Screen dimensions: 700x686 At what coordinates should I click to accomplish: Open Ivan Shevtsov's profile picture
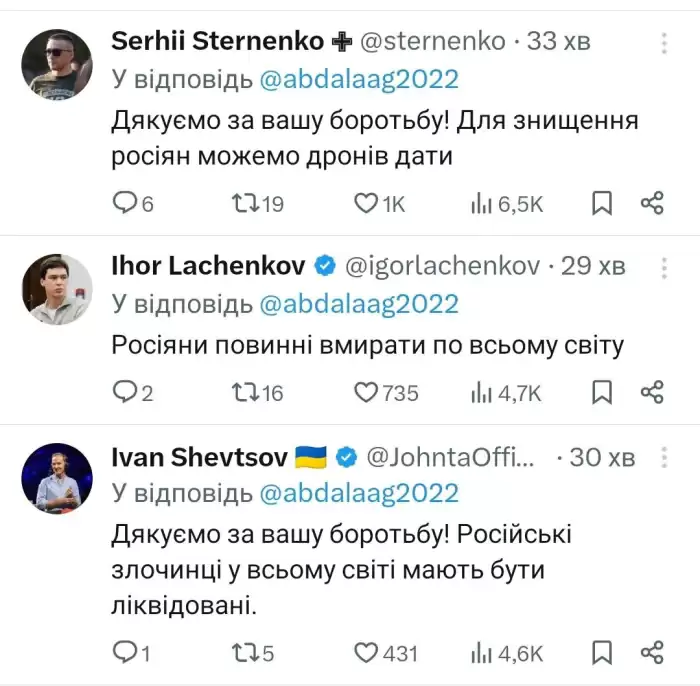pos(57,478)
